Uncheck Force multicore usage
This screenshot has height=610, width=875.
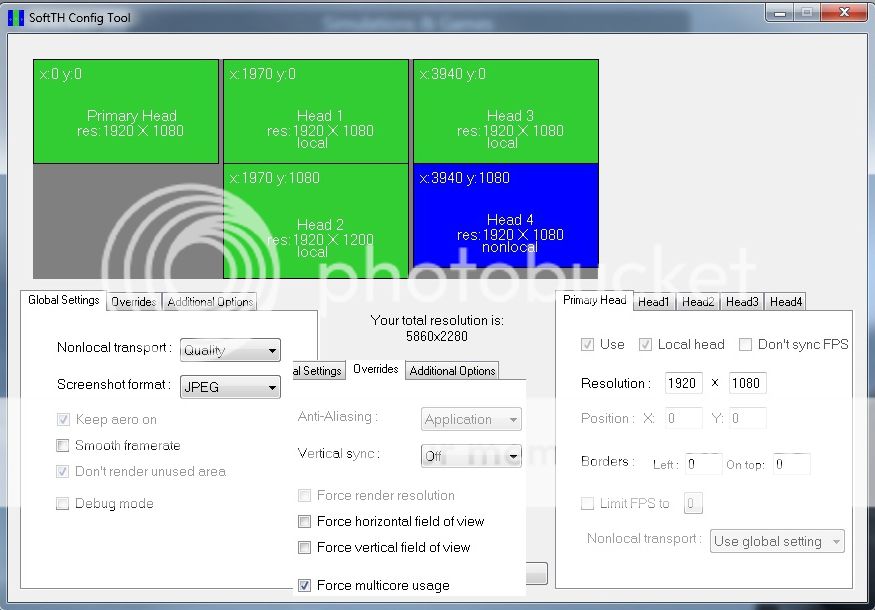[x=305, y=585]
